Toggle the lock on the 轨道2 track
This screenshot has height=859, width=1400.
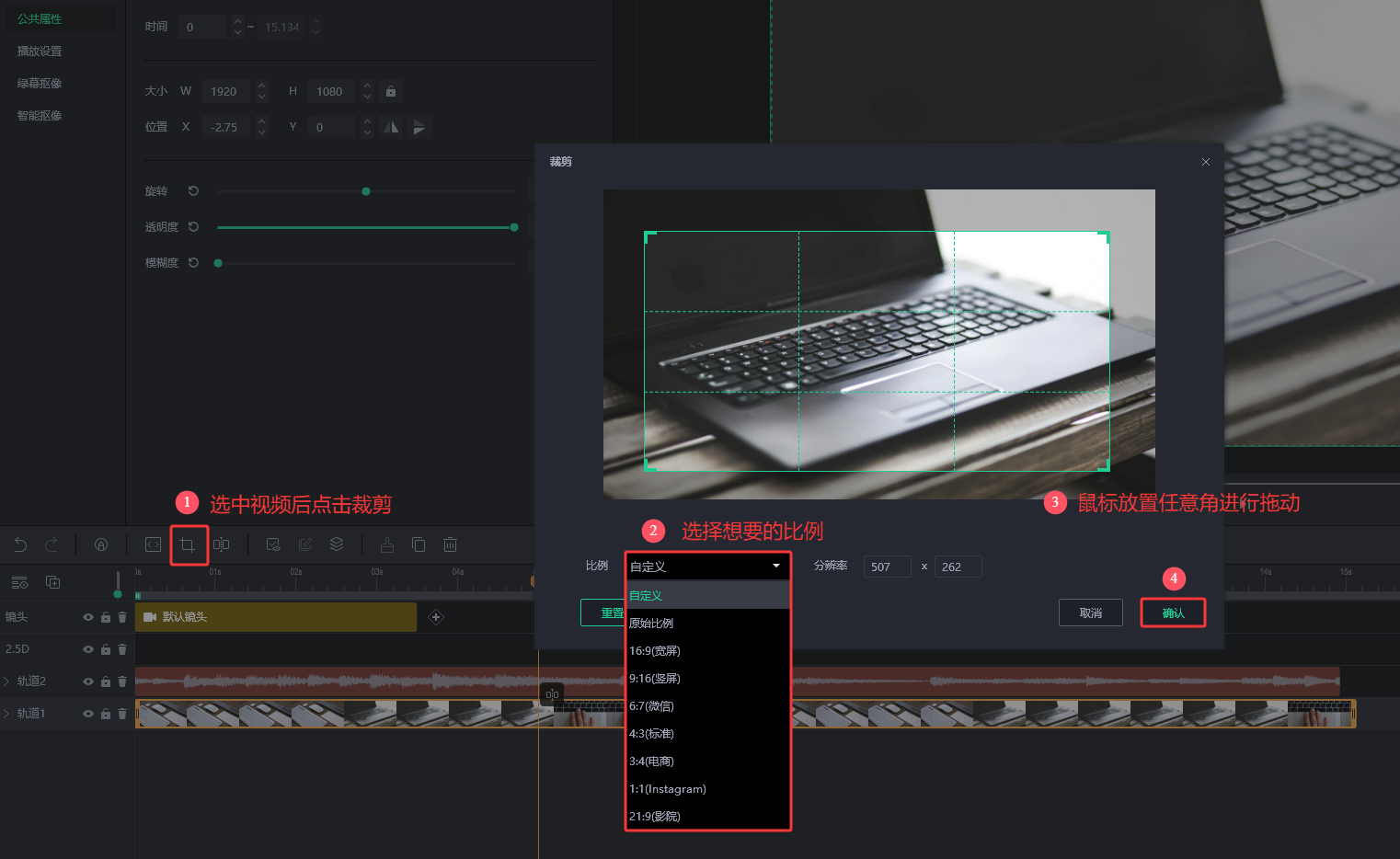point(106,681)
